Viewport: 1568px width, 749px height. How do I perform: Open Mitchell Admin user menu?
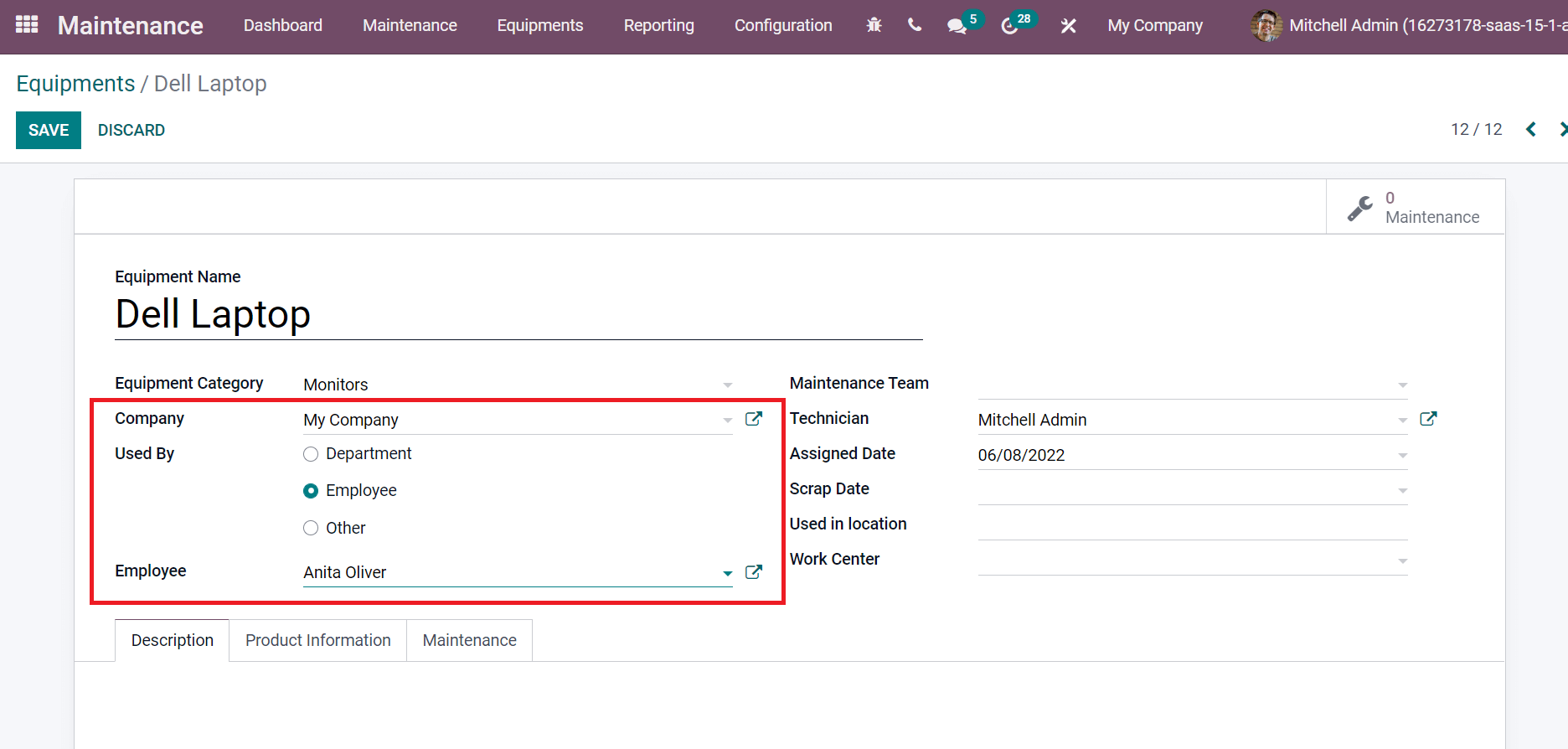pos(1409,26)
